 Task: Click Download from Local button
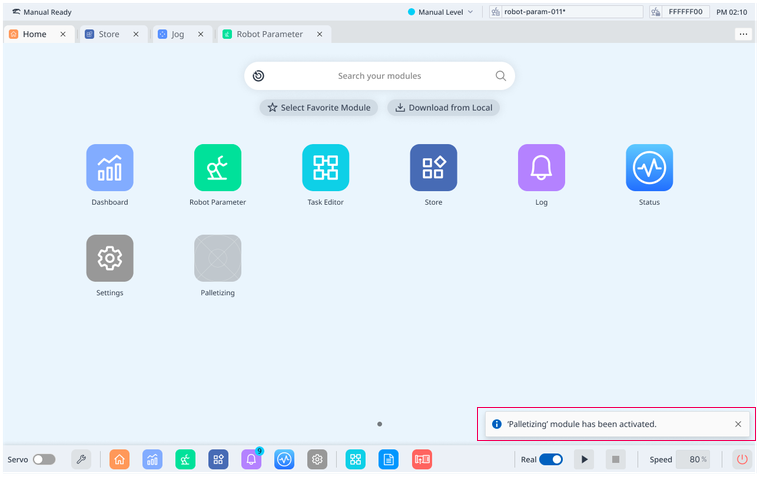(x=443, y=108)
